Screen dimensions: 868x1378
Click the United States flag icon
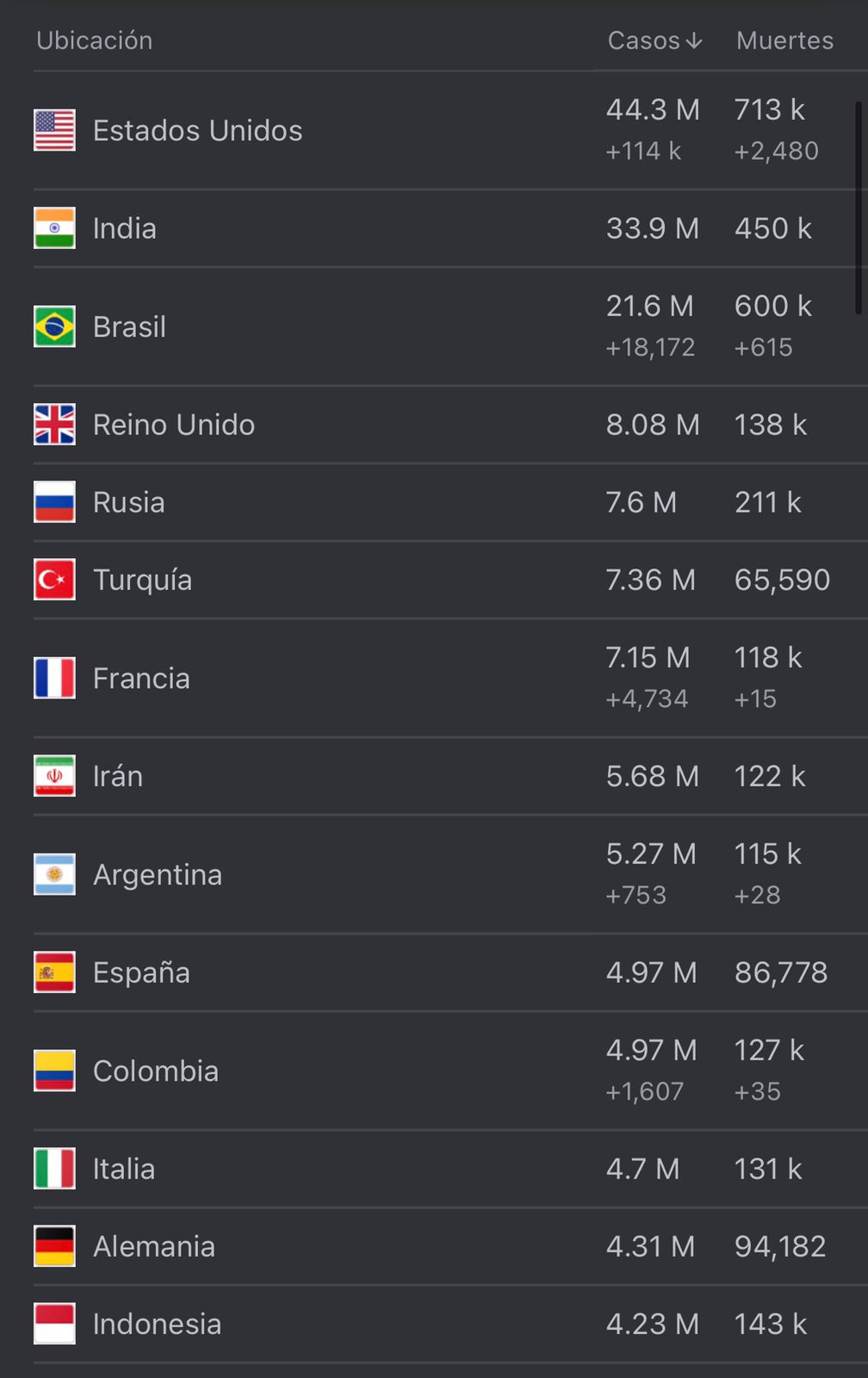pos(54,130)
